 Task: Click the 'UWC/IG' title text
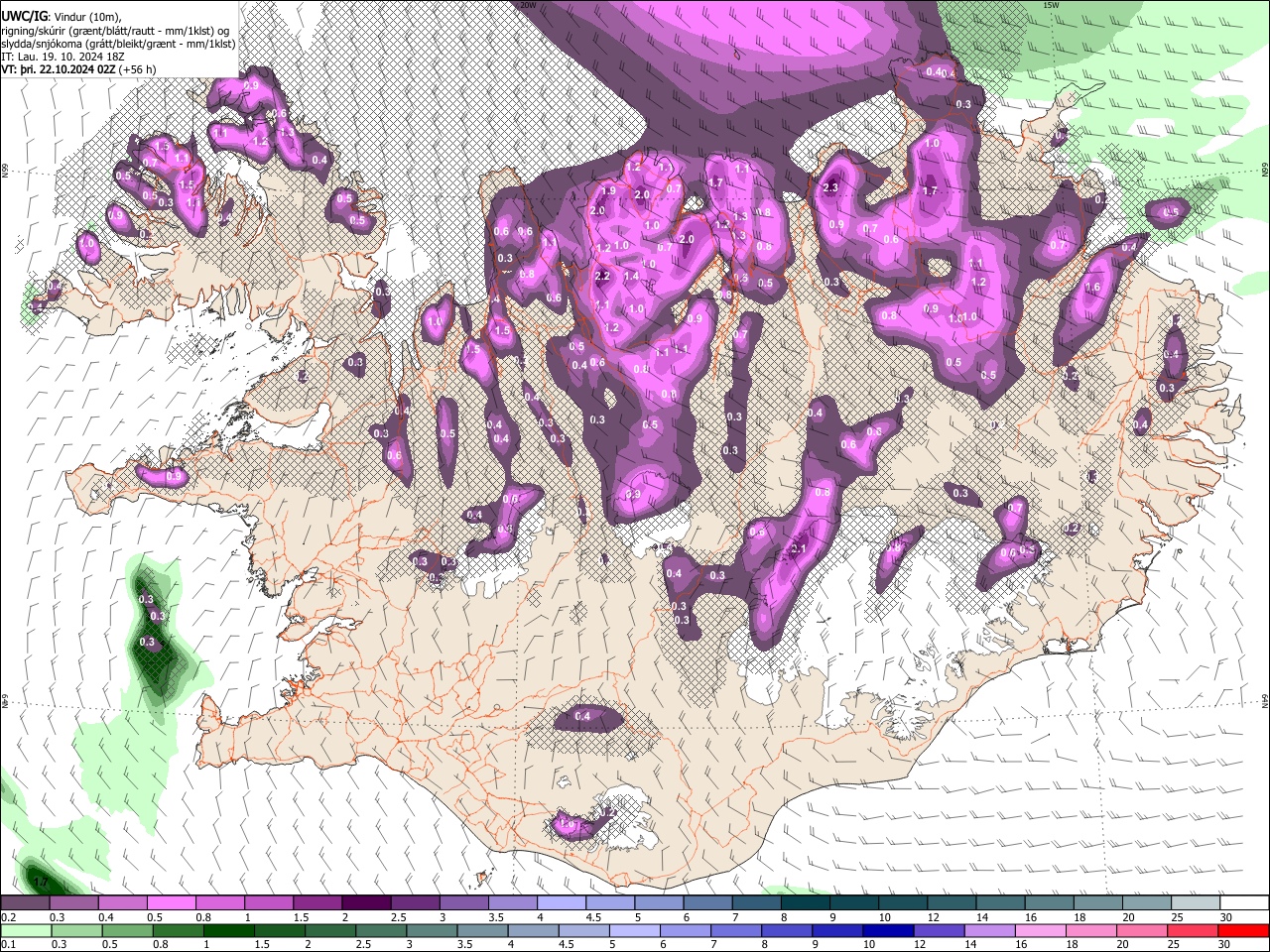tap(23, 16)
